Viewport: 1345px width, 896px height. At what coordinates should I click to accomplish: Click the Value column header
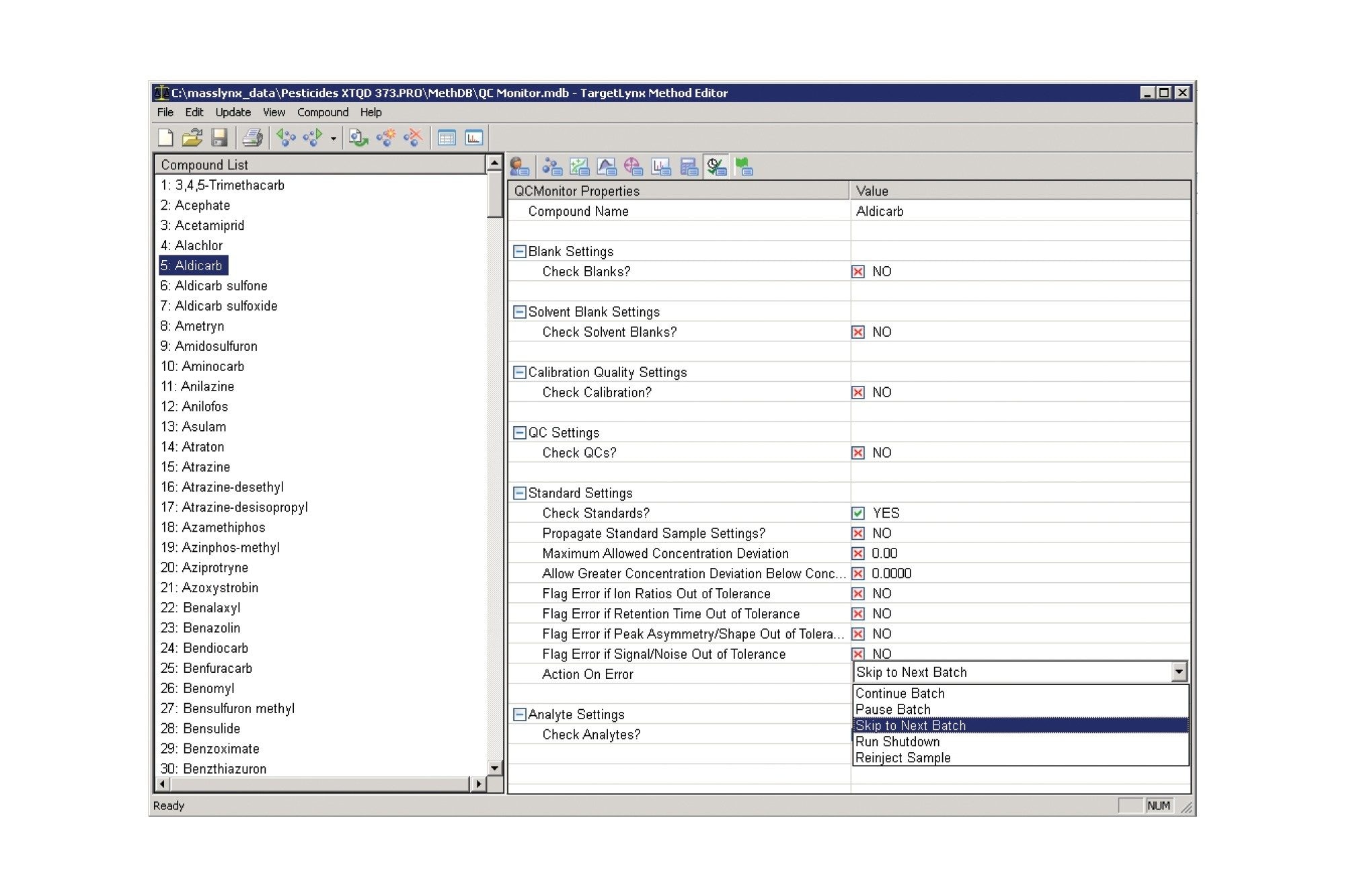(x=1020, y=191)
